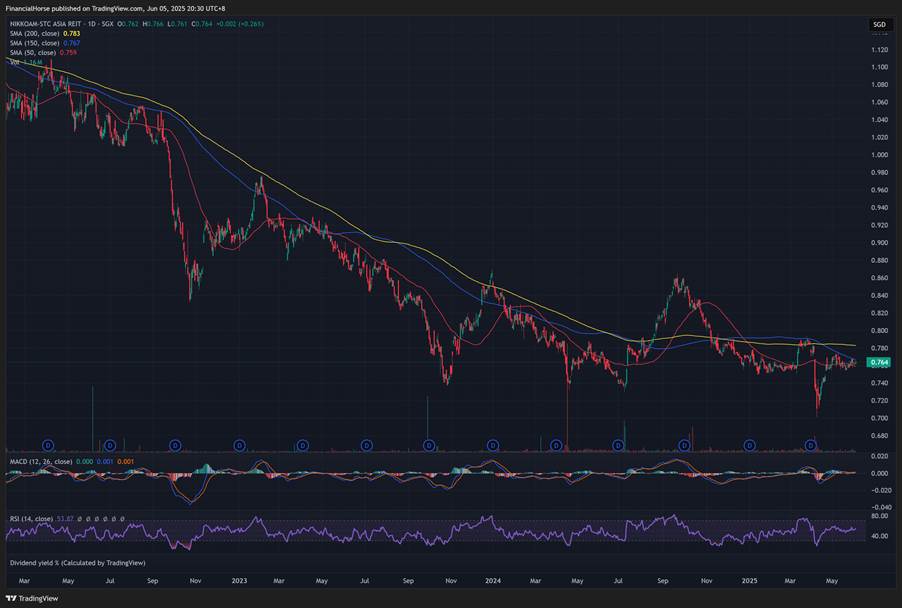
Task: Click the July 2024 dividend marker
Action: click(618, 445)
